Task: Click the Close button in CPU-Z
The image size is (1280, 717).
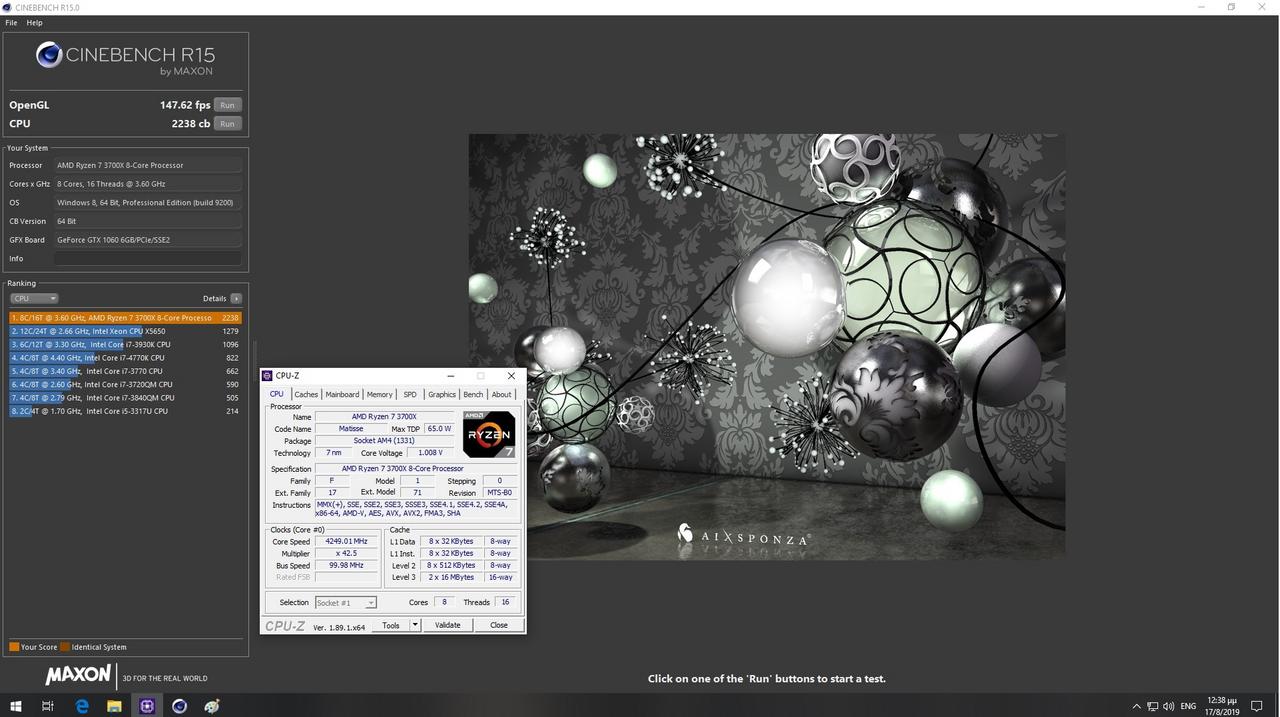Action: coord(499,625)
